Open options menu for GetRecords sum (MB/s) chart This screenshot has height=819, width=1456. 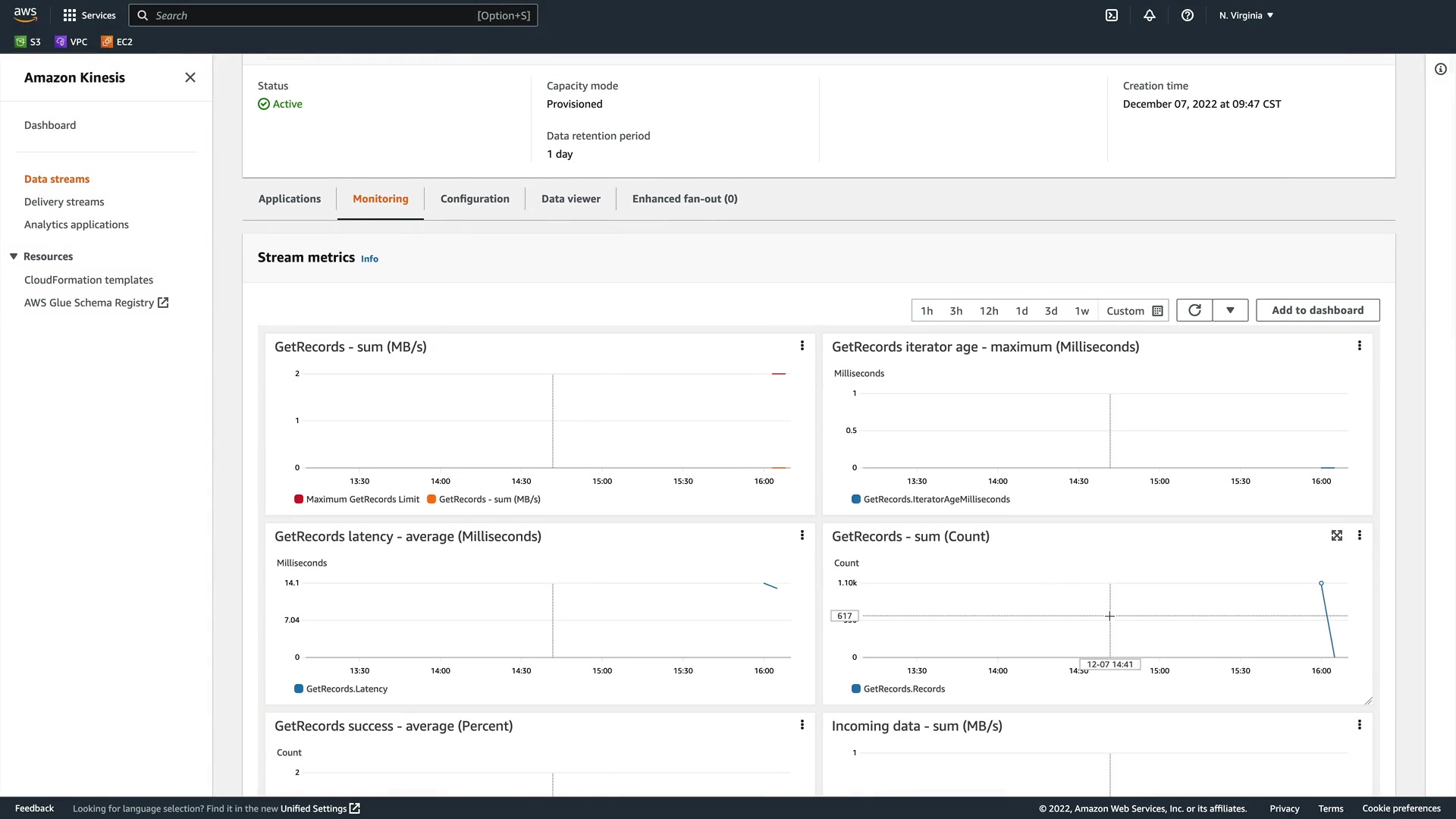click(x=802, y=346)
